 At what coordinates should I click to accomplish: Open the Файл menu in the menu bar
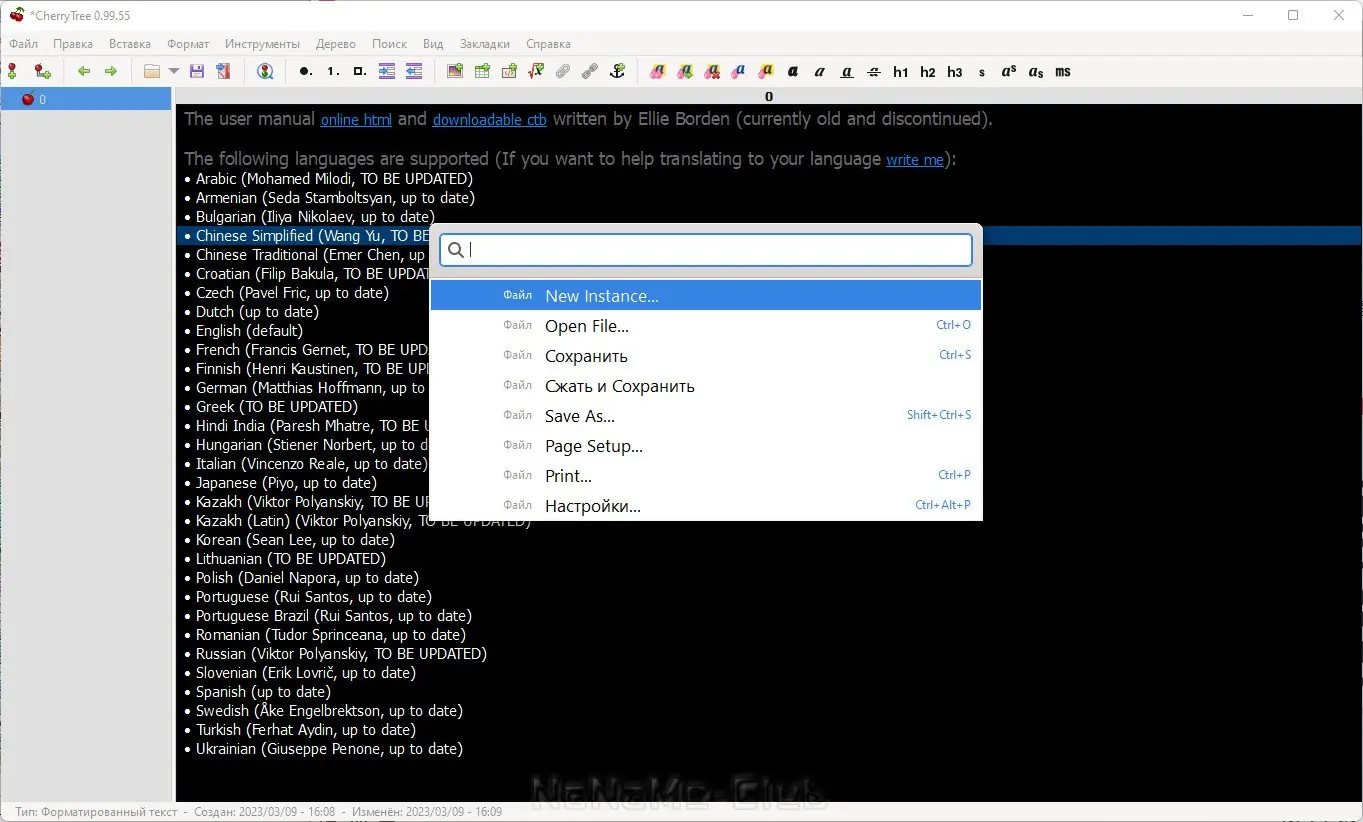[x=23, y=44]
